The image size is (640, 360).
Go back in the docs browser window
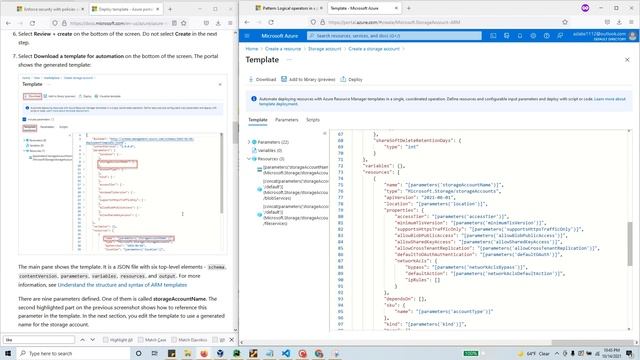8,23
